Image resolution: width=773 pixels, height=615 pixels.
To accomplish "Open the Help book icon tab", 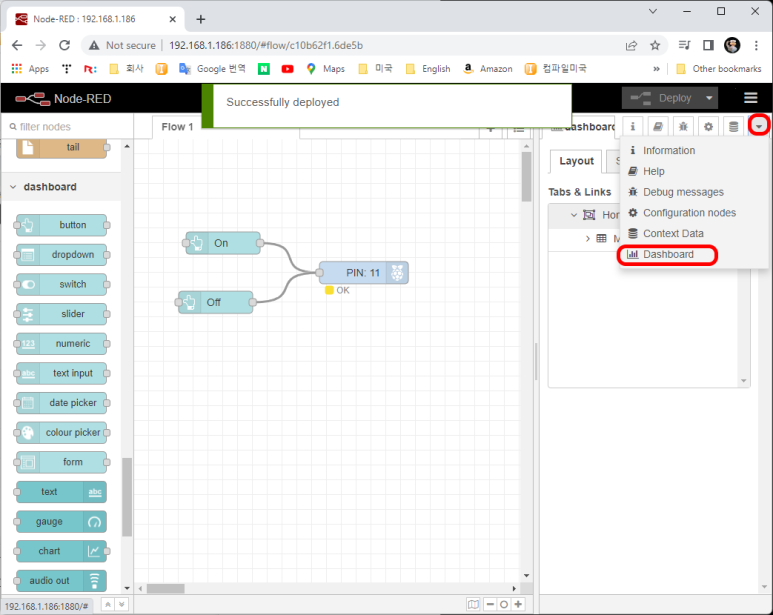I will (658, 127).
